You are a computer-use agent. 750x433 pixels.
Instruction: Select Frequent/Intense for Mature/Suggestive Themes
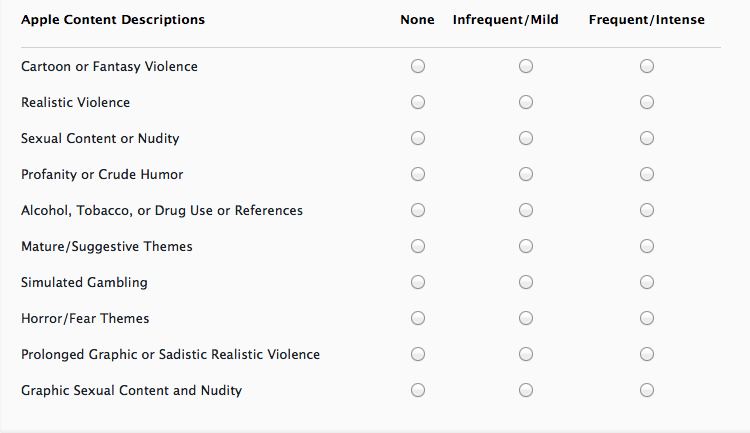(647, 246)
